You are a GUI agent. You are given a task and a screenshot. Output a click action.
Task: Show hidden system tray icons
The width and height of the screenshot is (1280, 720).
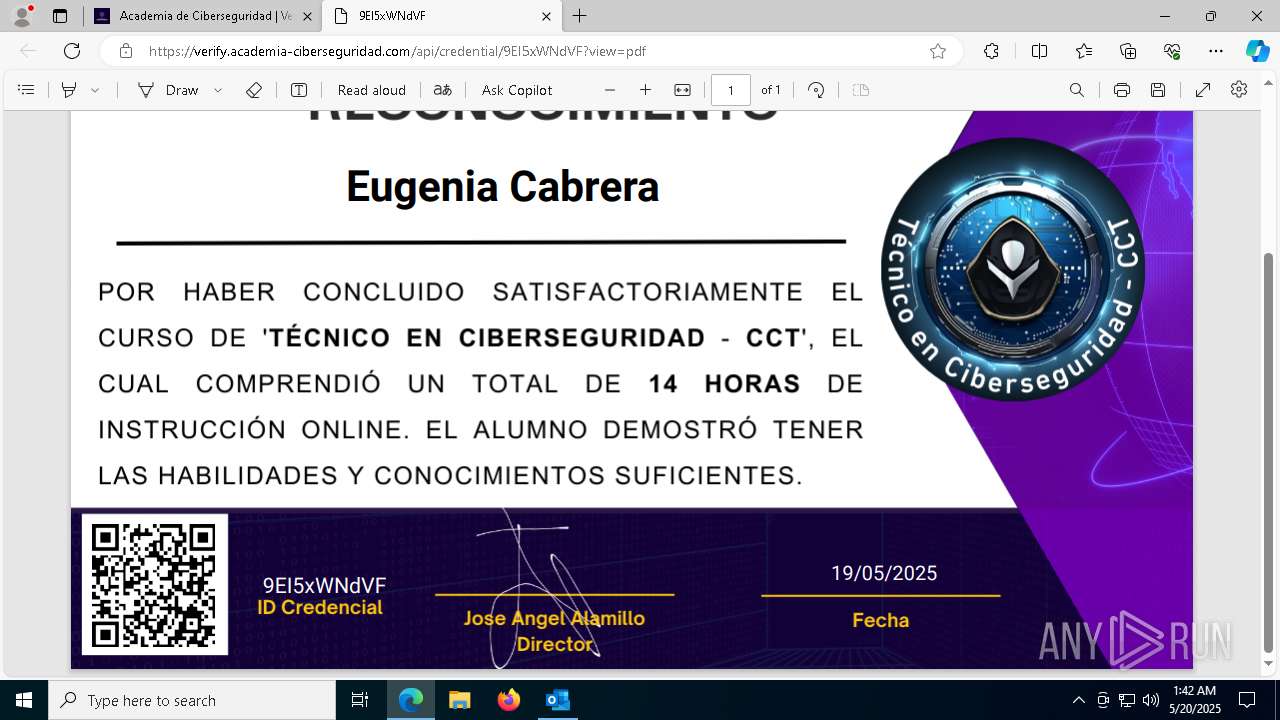point(1078,700)
